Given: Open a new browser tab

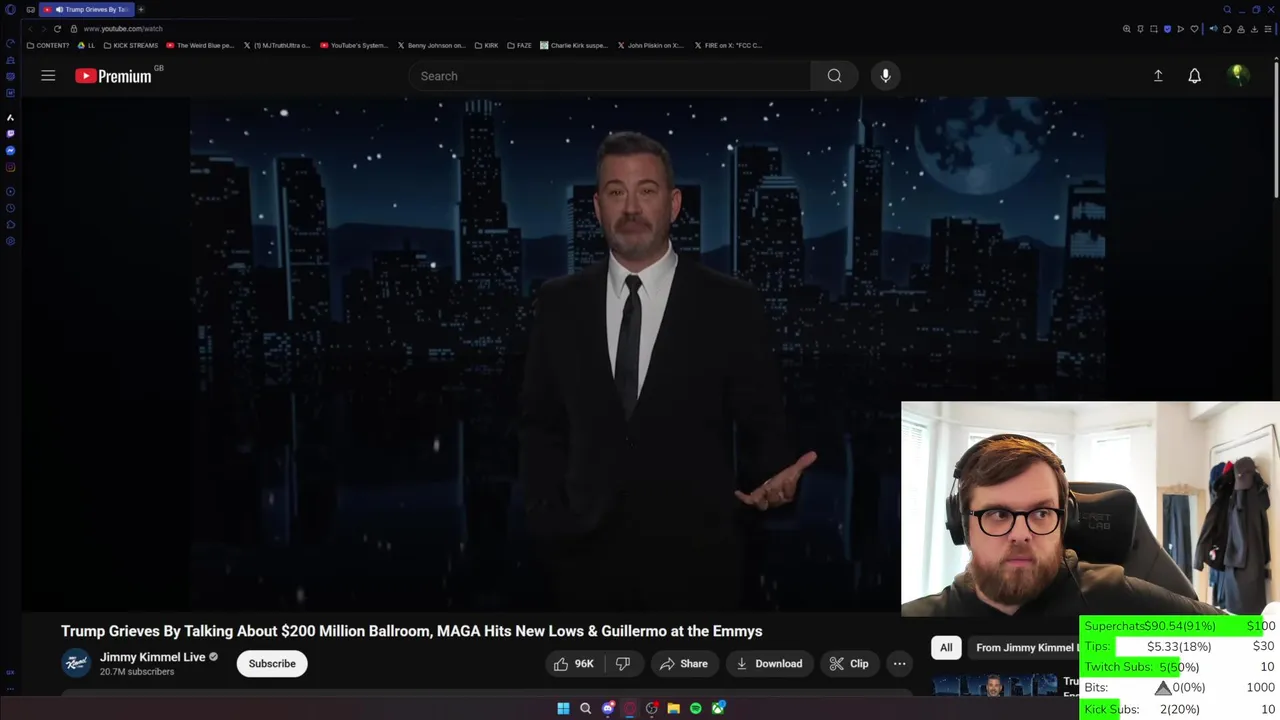Looking at the screenshot, I should pyautogui.click(x=141, y=9).
